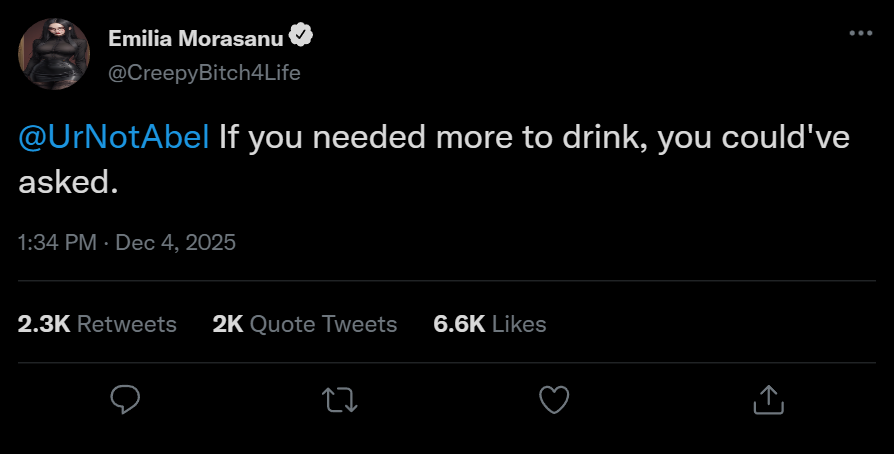This screenshot has height=454, width=894.
Task: Click the "Quote Tweets" label text
Action: pos(323,324)
